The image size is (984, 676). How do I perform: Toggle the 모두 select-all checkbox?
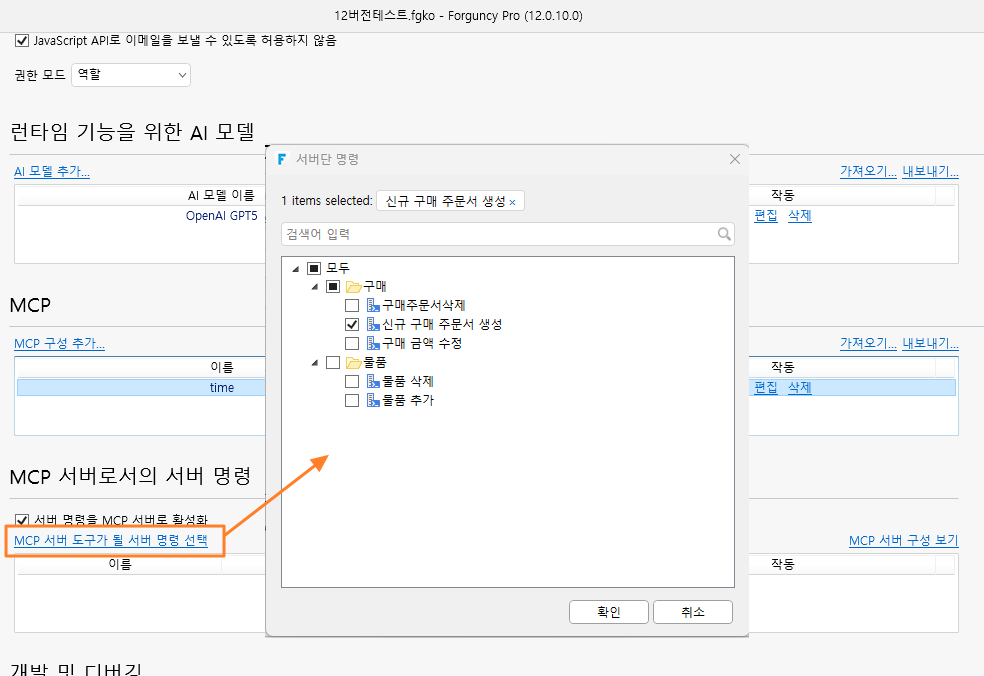pos(314,269)
